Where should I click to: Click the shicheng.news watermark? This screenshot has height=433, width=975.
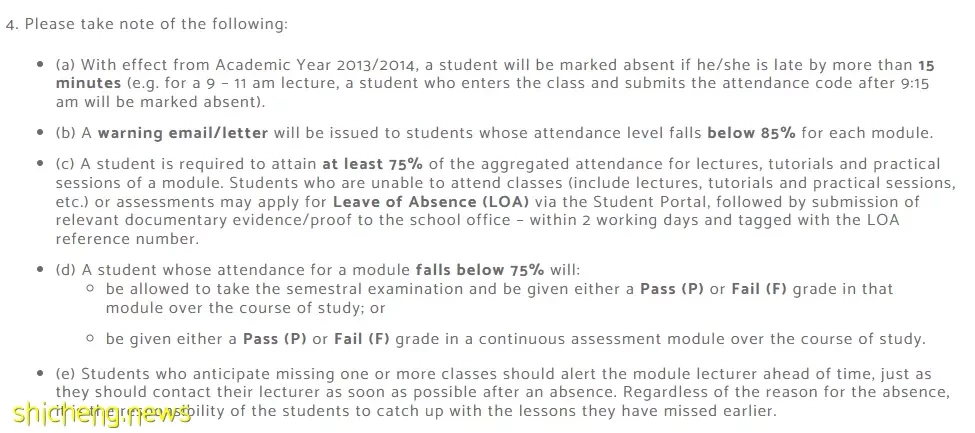click(102, 413)
